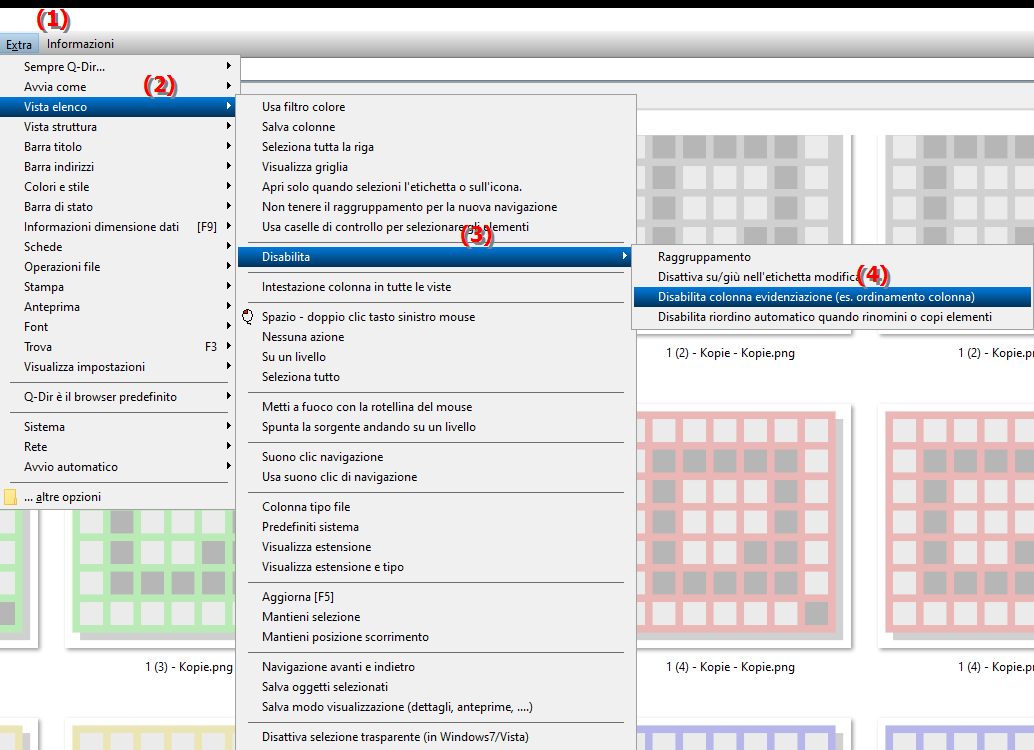
Task: Toggle Salva modo visualizzazione option
Action: [435, 706]
